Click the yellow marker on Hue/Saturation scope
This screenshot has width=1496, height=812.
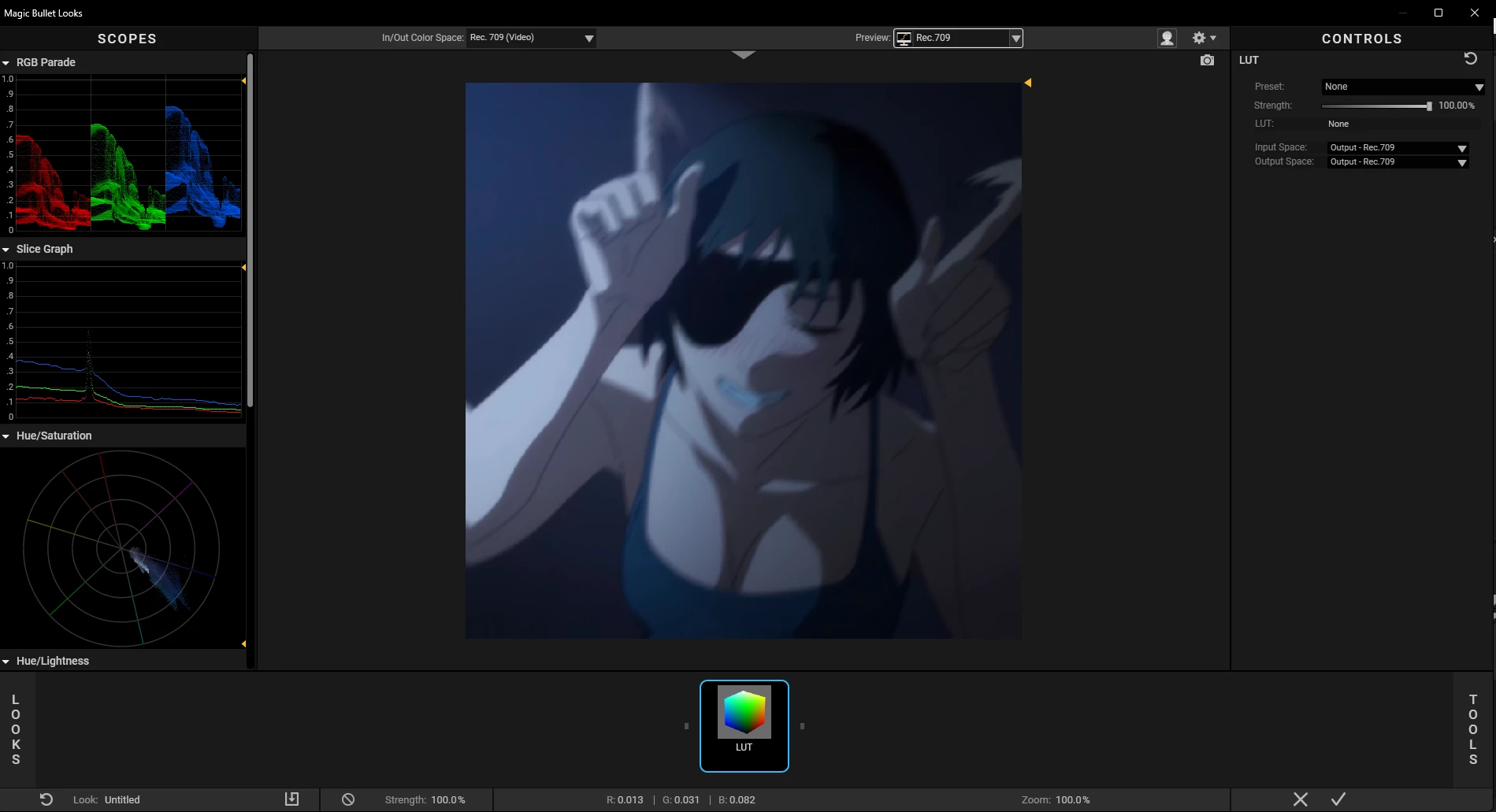tap(243, 644)
